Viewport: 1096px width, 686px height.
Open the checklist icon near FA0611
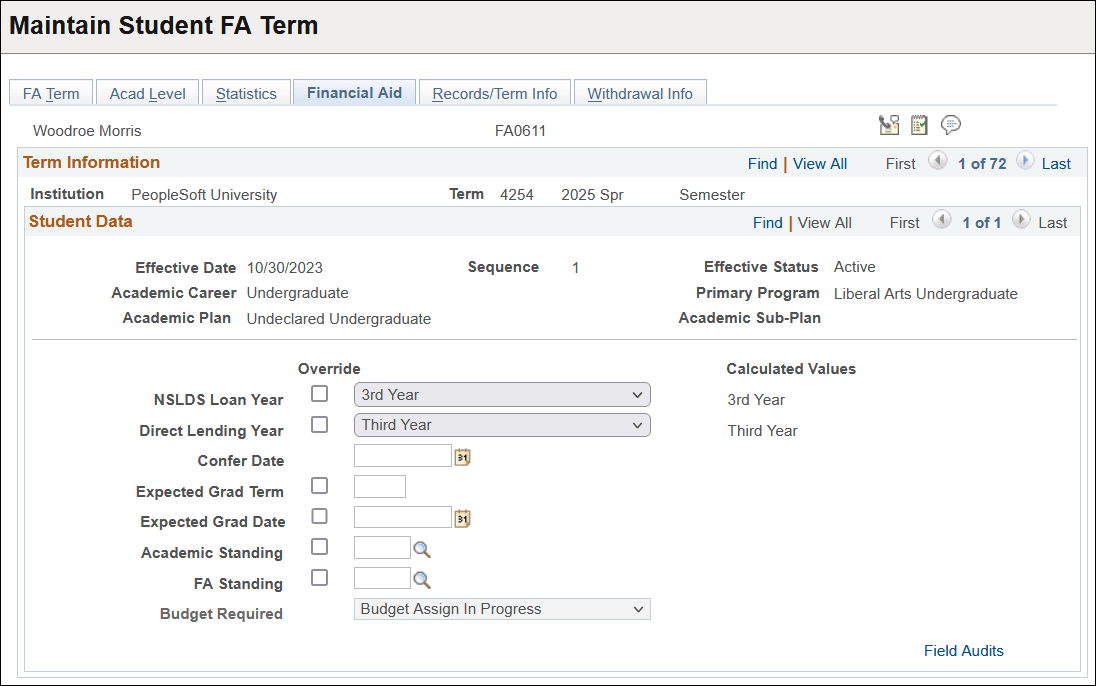(x=919, y=125)
